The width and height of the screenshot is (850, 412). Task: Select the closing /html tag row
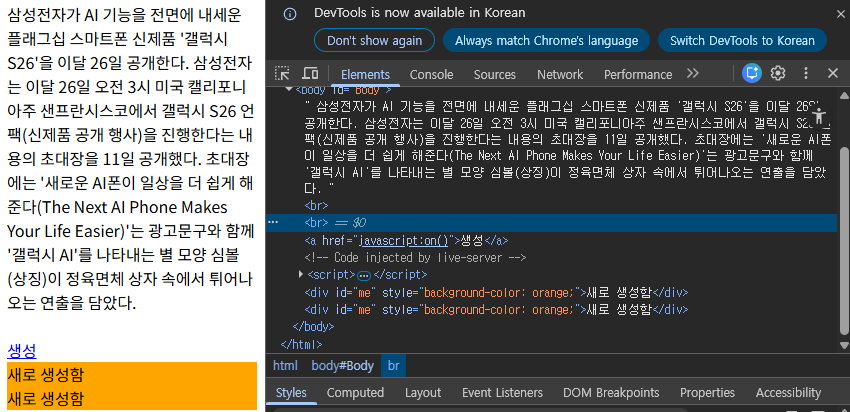pyautogui.click(x=301, y=344)
